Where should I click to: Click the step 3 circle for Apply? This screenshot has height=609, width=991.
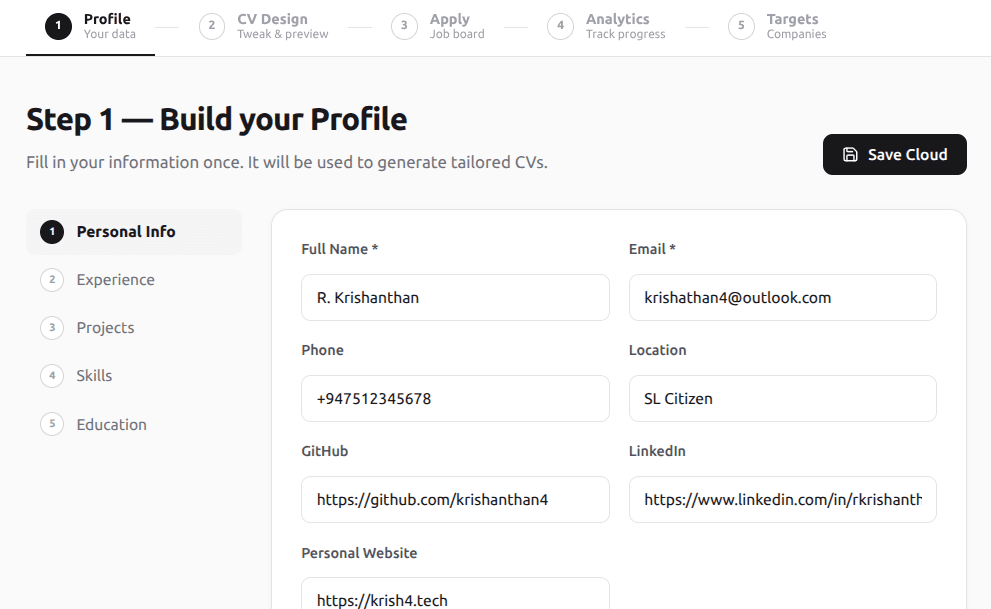[404, 26]
